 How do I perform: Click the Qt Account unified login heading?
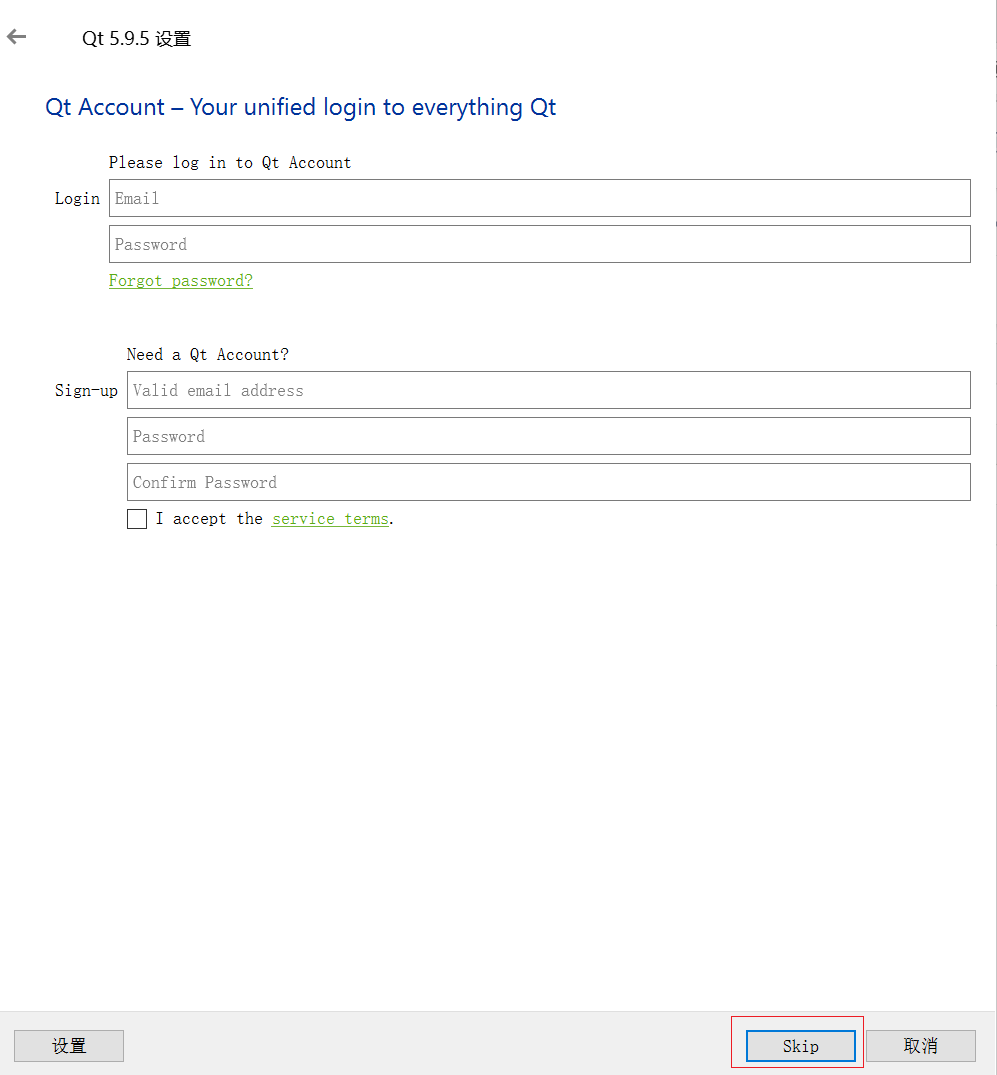coord(300,108)
